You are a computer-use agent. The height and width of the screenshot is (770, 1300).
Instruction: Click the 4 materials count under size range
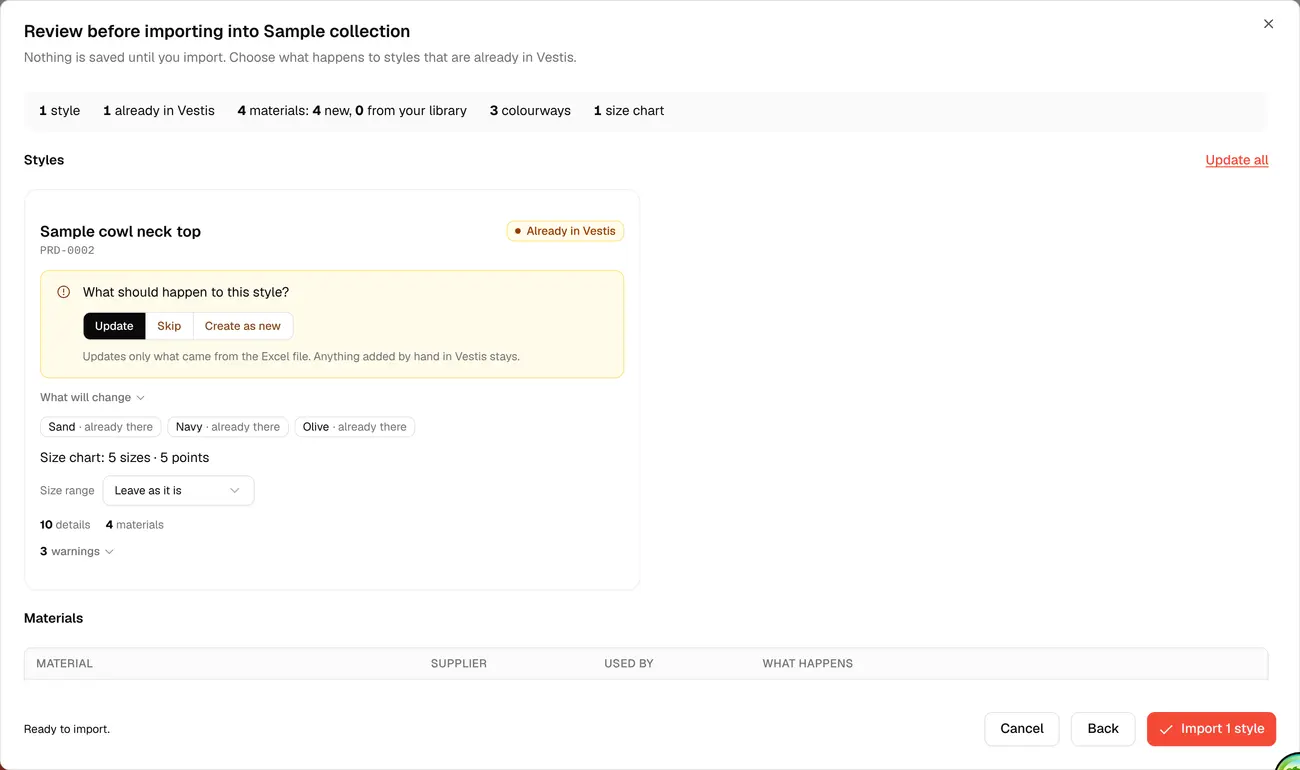(x=135, y=524)
